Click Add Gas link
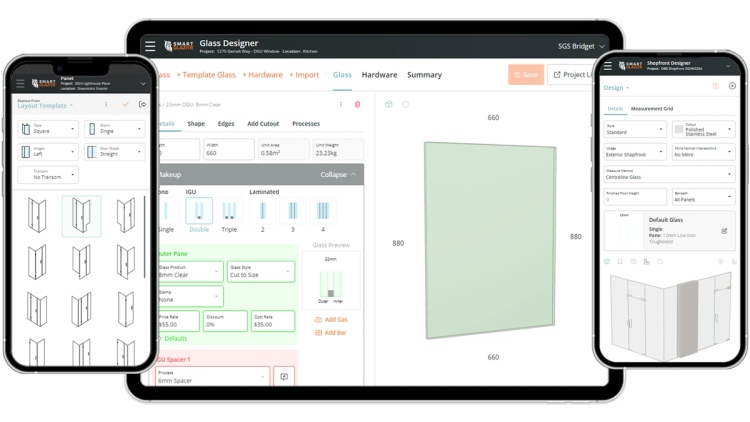The image size is (750, 422). pyautogui.click(x=331, y=320)
